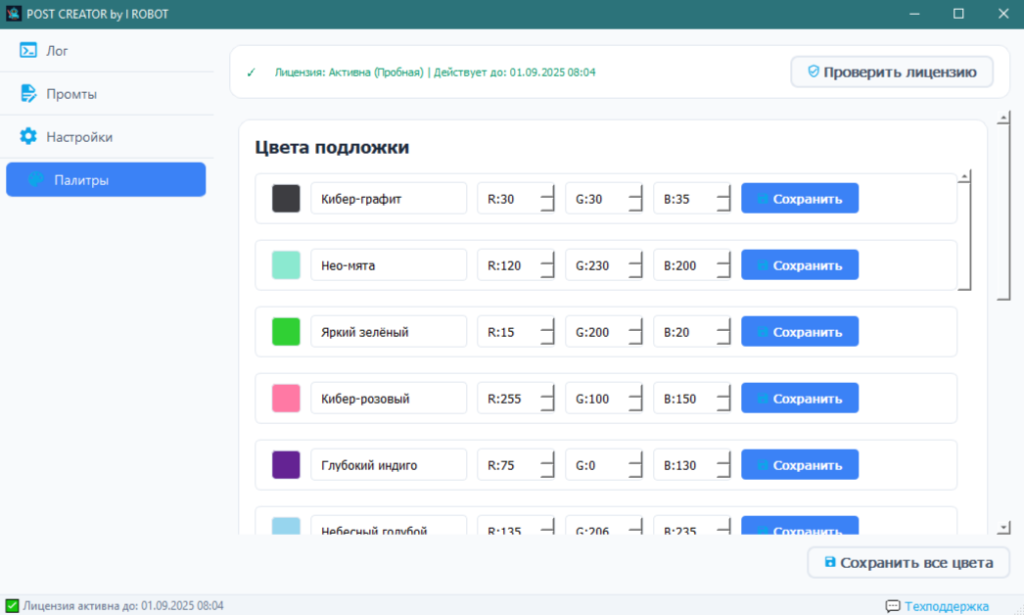Click the floppy disk icon on Сохранить все цвета
Screen dimensions: 1024x615
point(829,562)
